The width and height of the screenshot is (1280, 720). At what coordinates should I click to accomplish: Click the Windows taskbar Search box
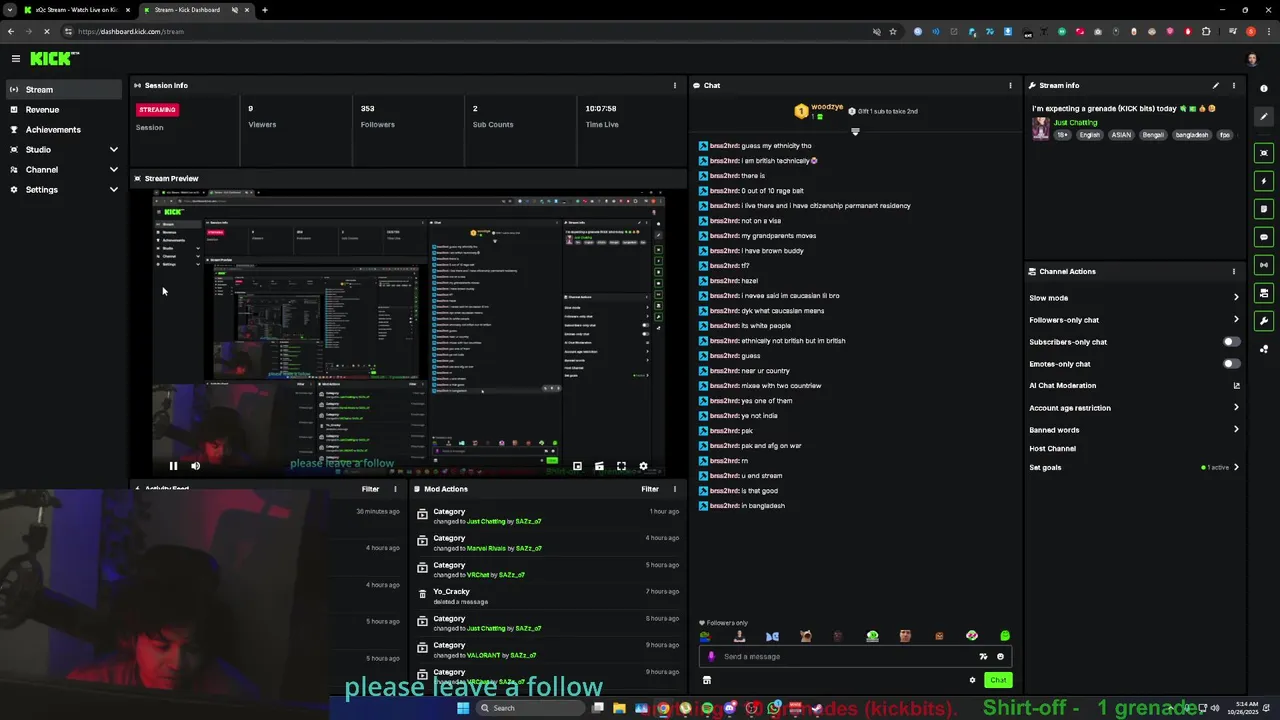coord(528,708)
